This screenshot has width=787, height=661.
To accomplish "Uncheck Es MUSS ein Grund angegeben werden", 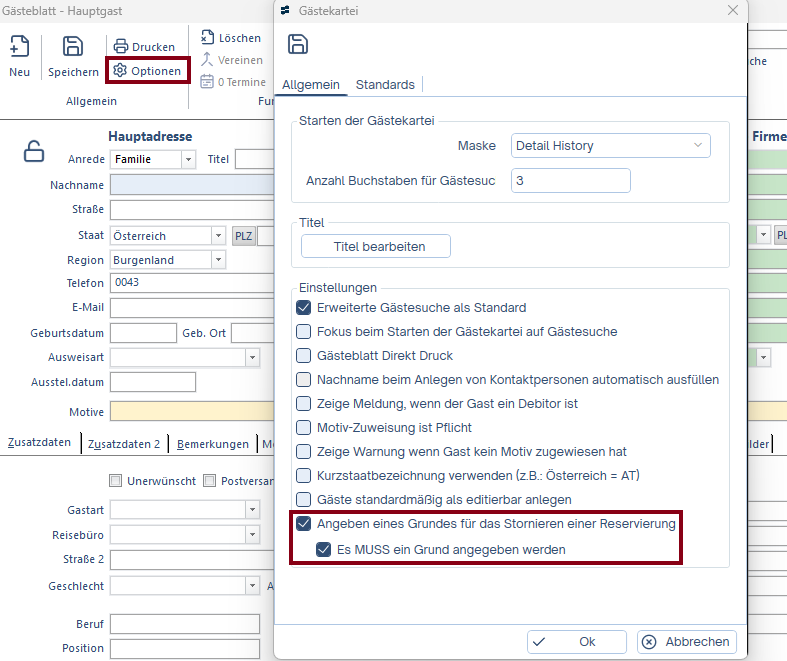I will 324,549.
